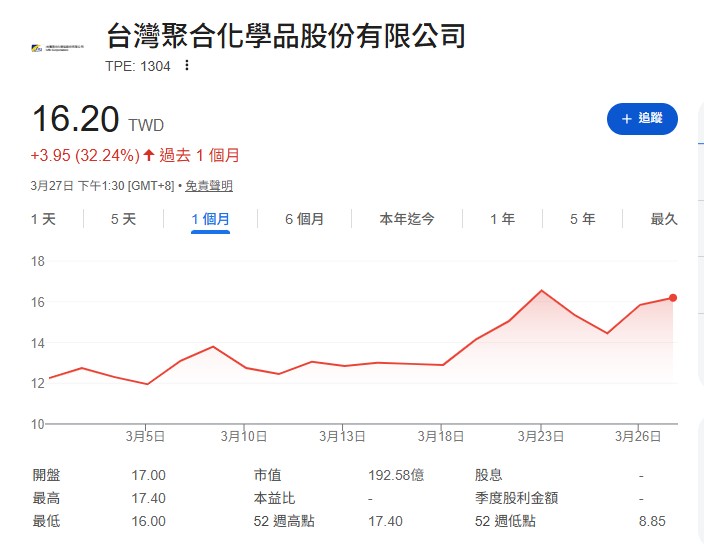This screenshot has width=704, height=547.
Task: Click the red endpoint dot on the chart
Action: coord(673,298)
